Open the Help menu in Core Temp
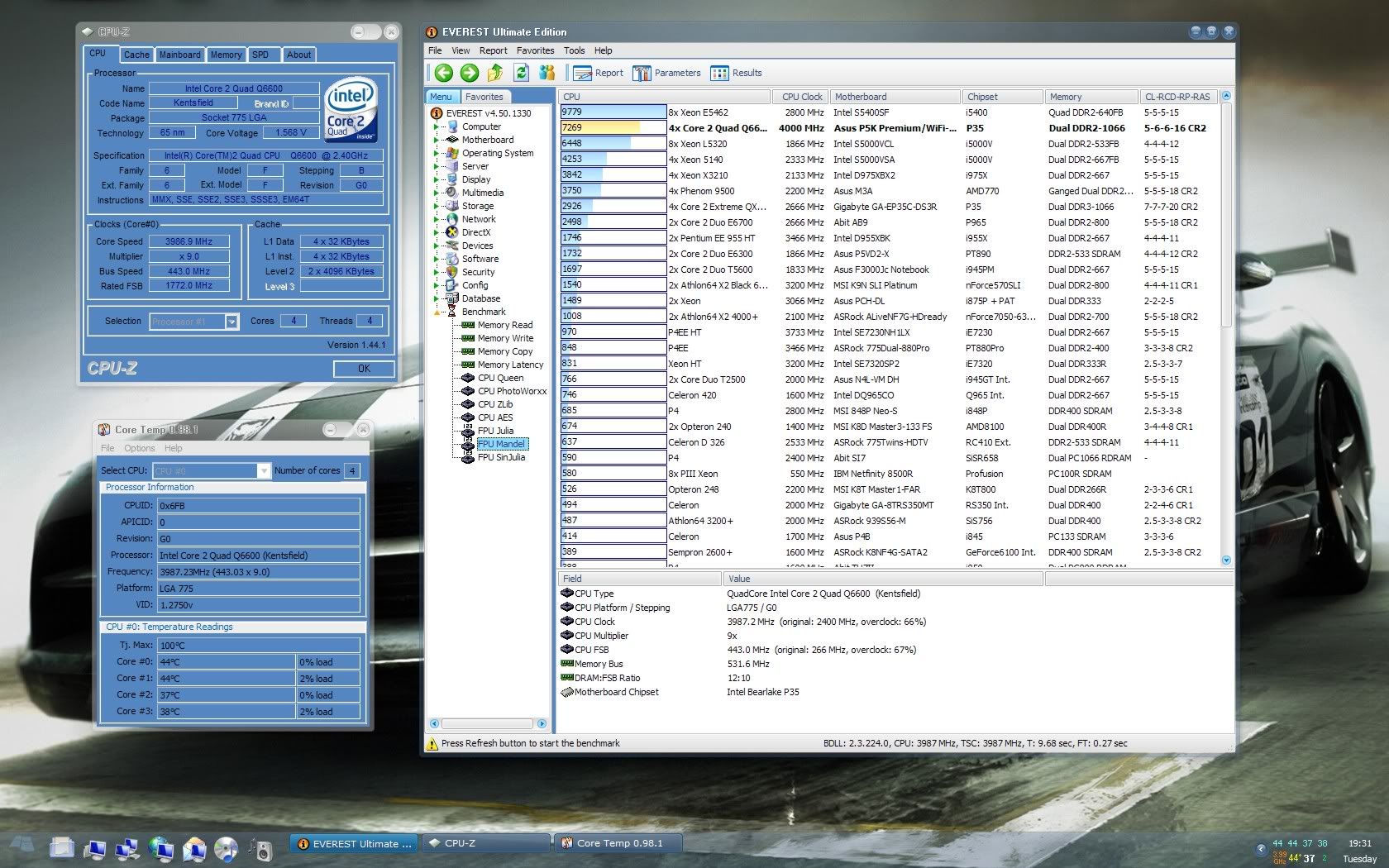This screenshot has height=868, width=1389. point(173,448)
